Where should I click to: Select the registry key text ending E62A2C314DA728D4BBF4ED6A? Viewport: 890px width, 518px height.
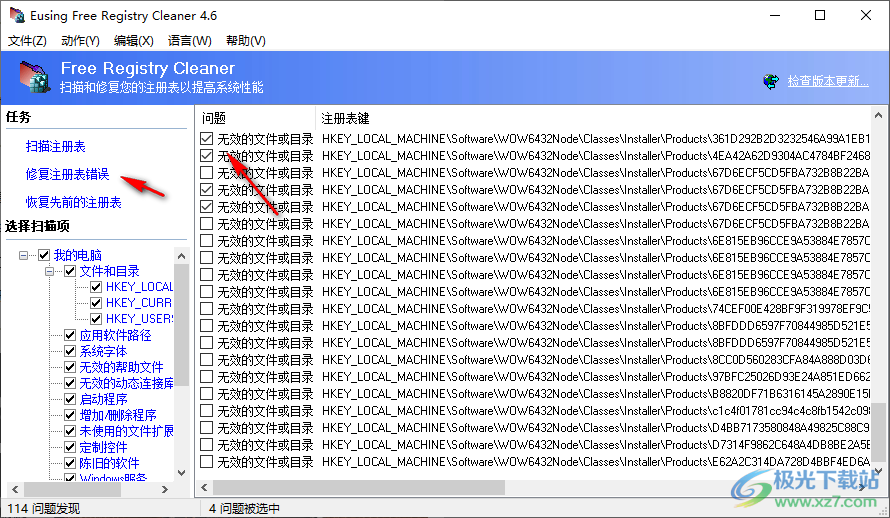click(x=595, y=462)
